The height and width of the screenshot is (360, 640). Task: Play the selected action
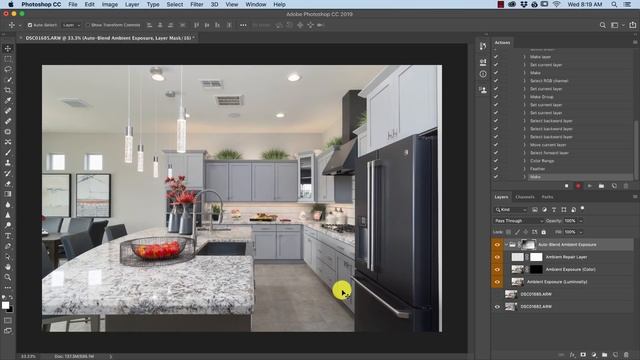(x=590, y=186)
